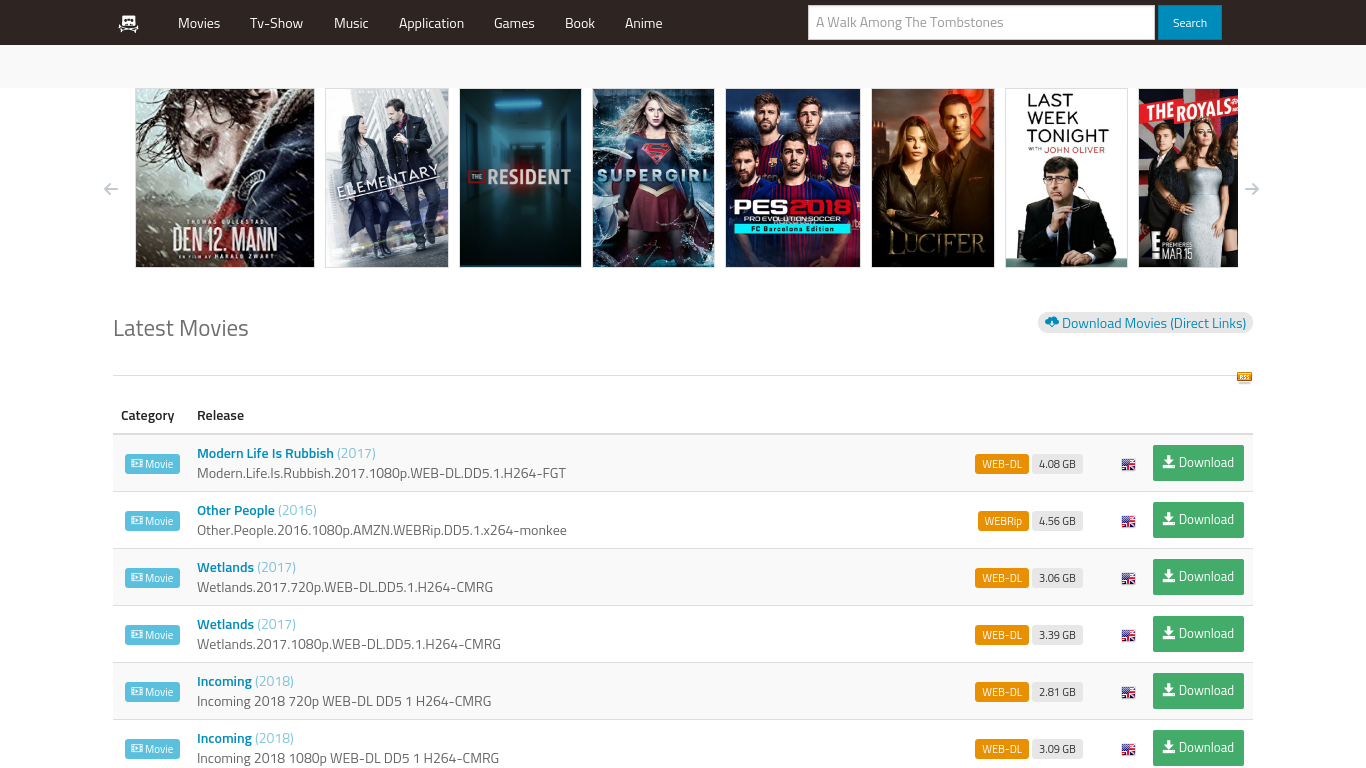Click the site logo icon

click(x=128, y=23)
